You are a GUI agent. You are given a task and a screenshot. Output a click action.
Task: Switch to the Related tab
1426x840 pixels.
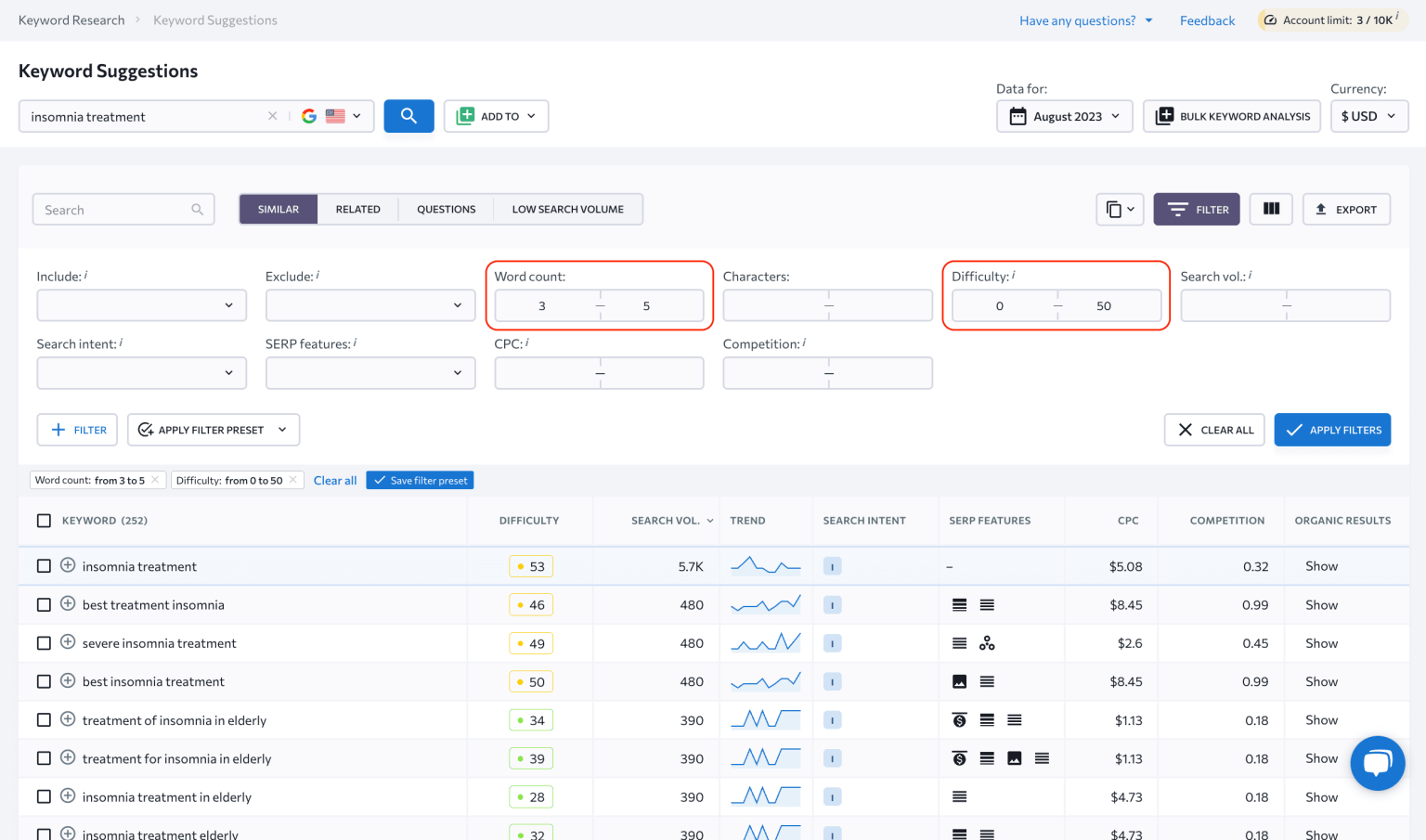point(358,209)
